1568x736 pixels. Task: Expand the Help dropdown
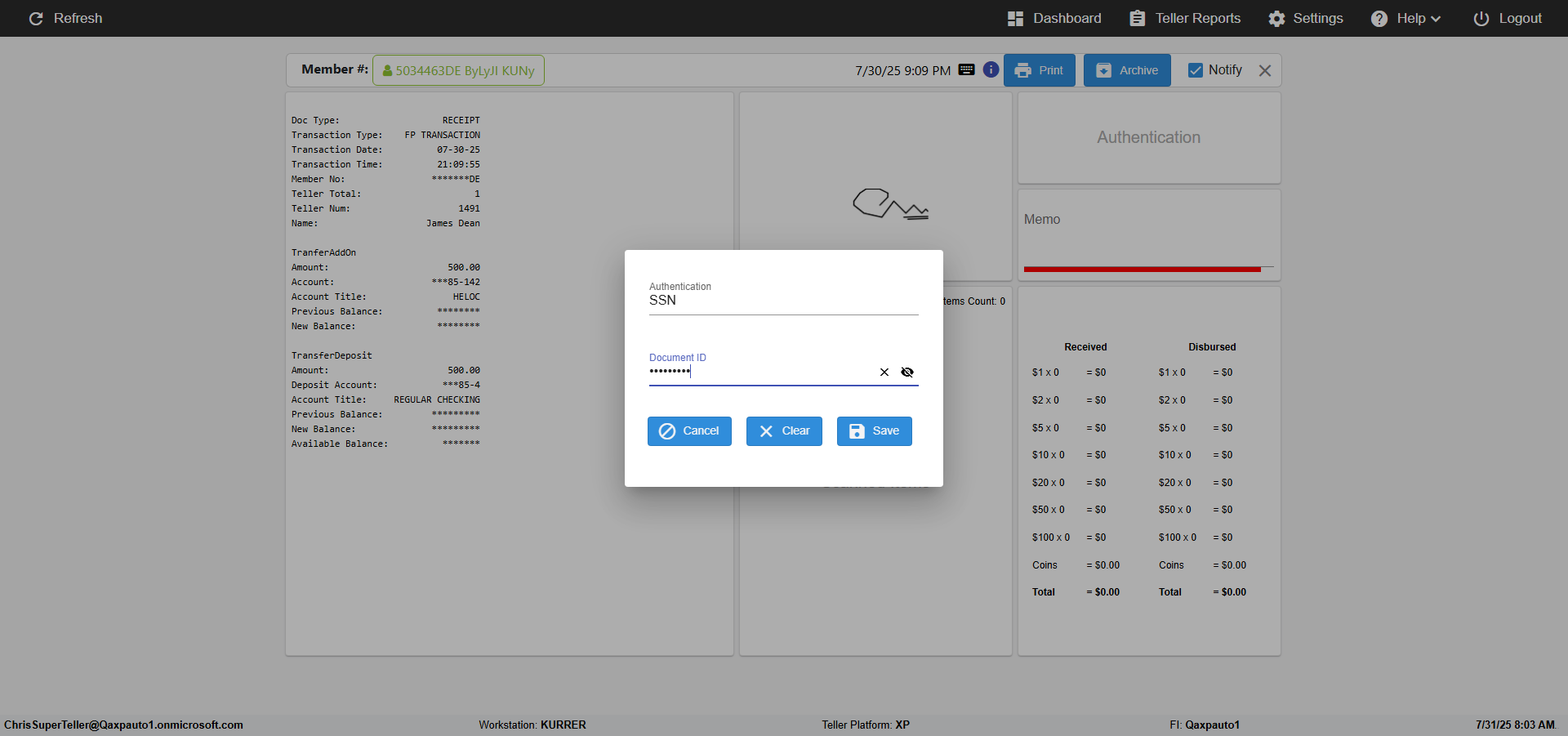(x=1405, y=18)
